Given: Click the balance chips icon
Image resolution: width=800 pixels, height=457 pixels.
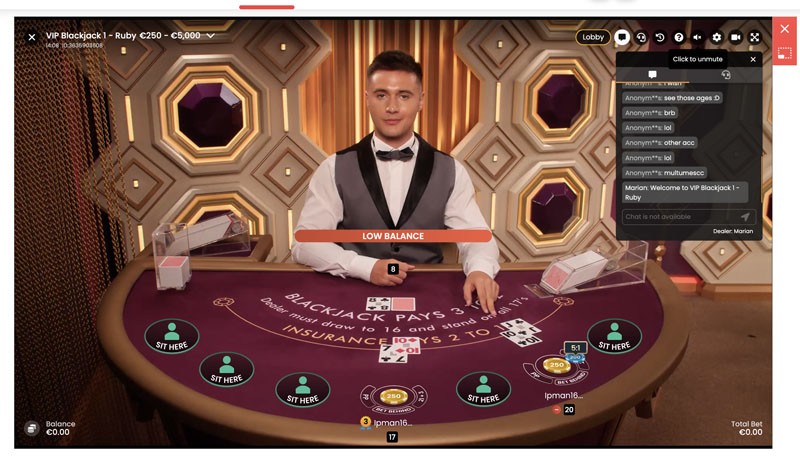Looking at the screenshot, I should pyautogui.click(x=32, y=428).
